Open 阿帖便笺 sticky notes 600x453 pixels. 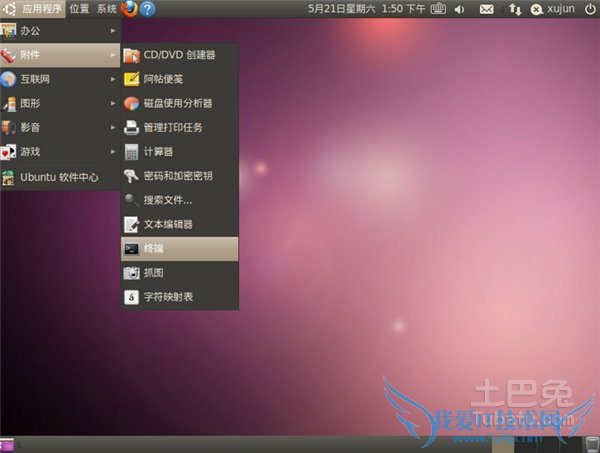[179, 79]
